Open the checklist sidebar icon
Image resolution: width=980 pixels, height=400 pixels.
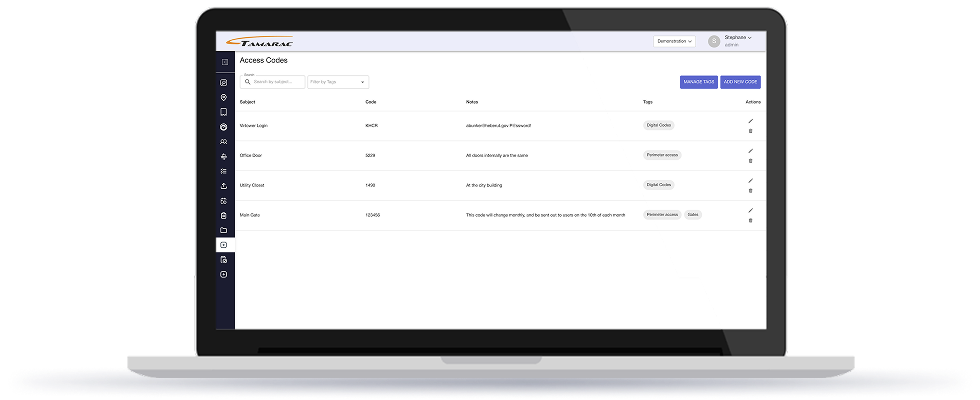point(224,171)
